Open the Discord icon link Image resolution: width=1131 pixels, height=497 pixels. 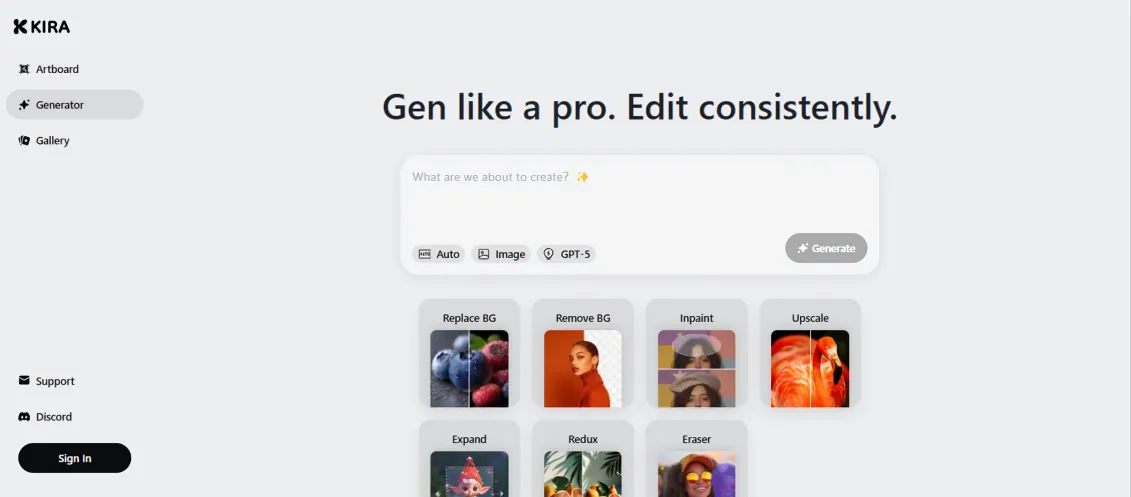(x=24, y=417)
